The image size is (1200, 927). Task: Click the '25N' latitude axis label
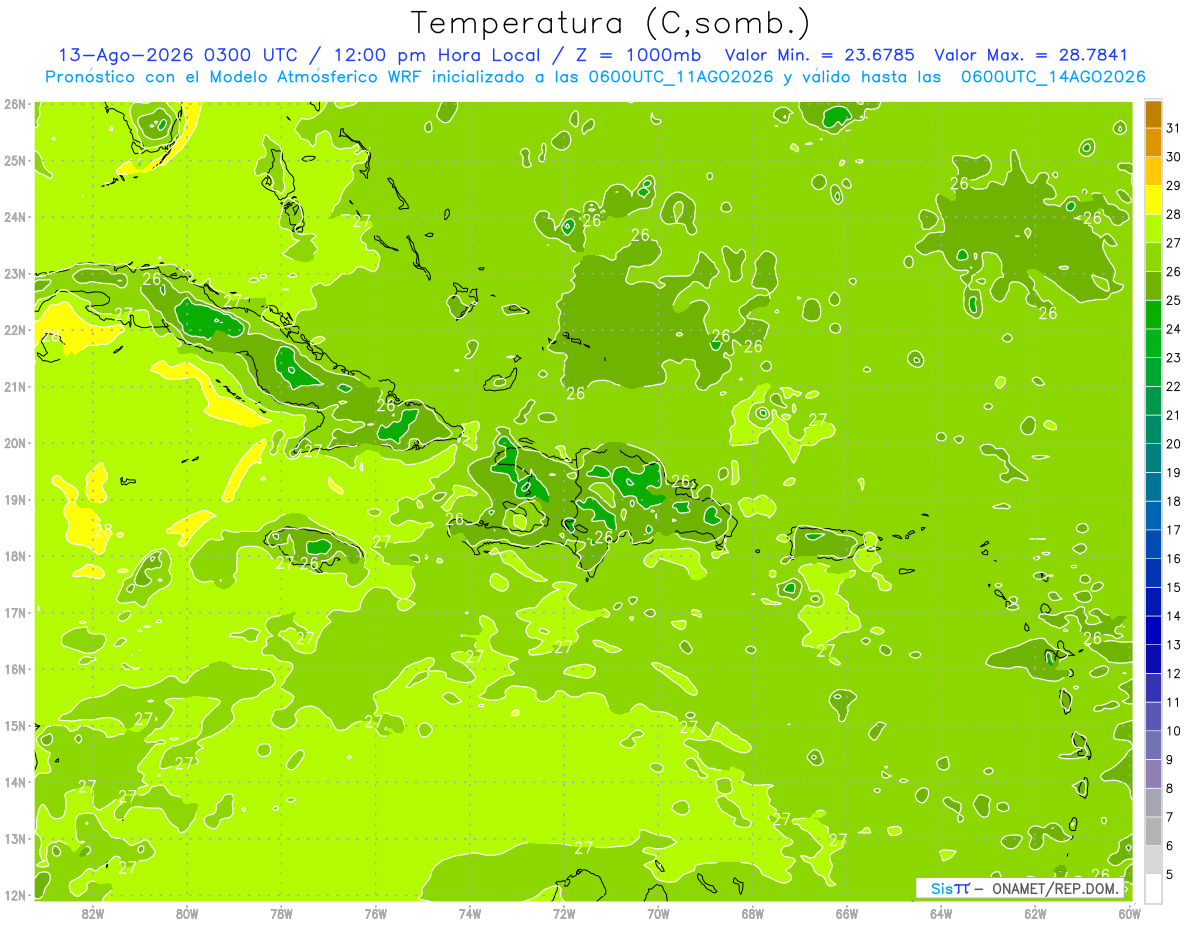[14, 161]
